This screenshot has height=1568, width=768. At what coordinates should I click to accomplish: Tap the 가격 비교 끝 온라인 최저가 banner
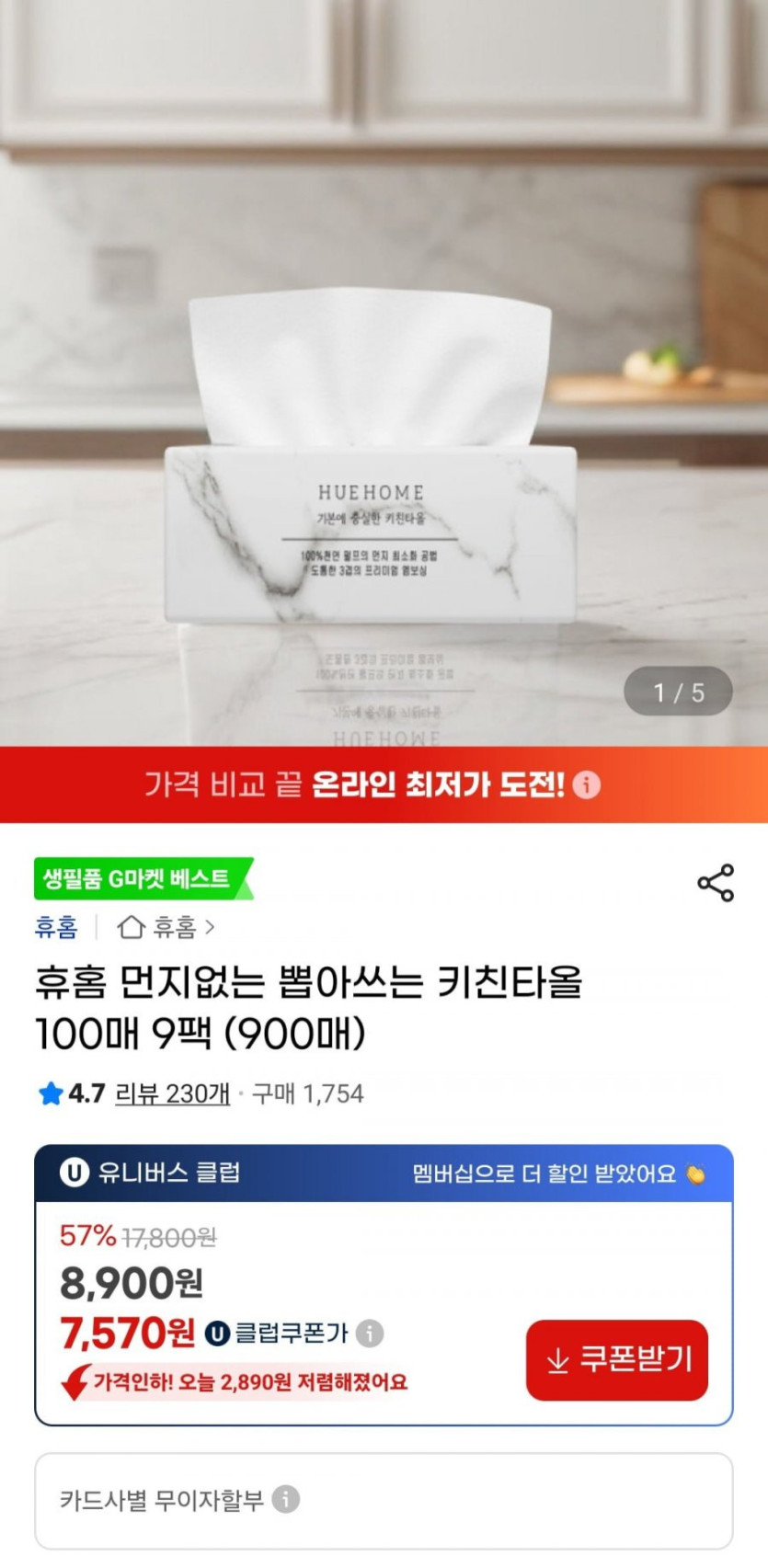tap(384, 784)
